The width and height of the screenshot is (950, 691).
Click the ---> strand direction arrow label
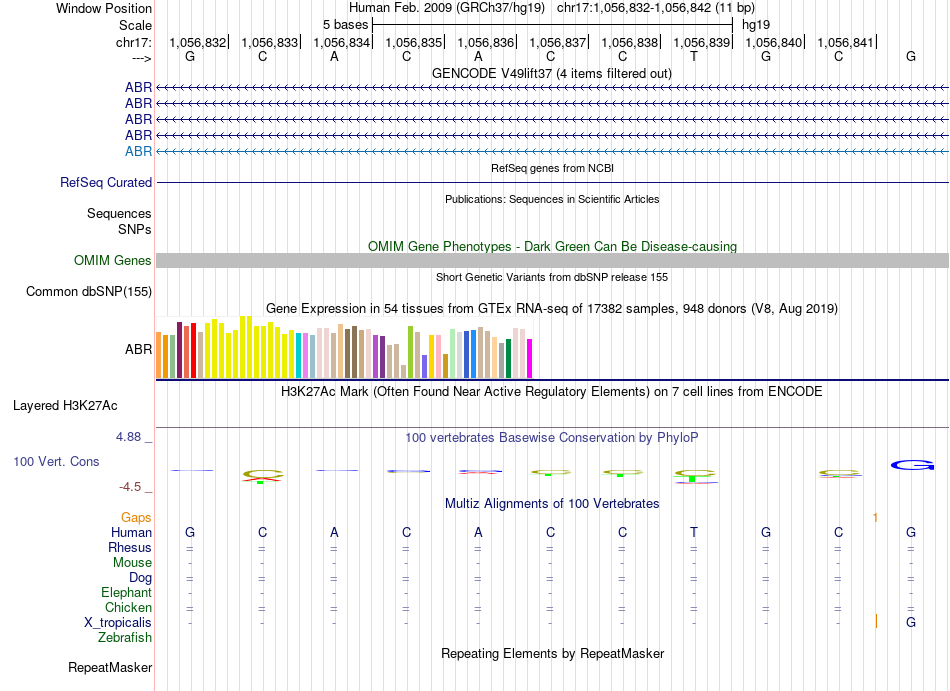(x=141, y=58)
